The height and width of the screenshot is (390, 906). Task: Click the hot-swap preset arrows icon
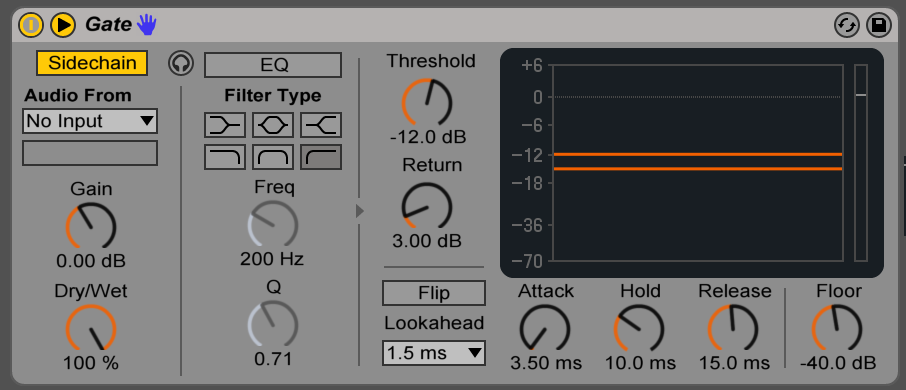point(846,25)
